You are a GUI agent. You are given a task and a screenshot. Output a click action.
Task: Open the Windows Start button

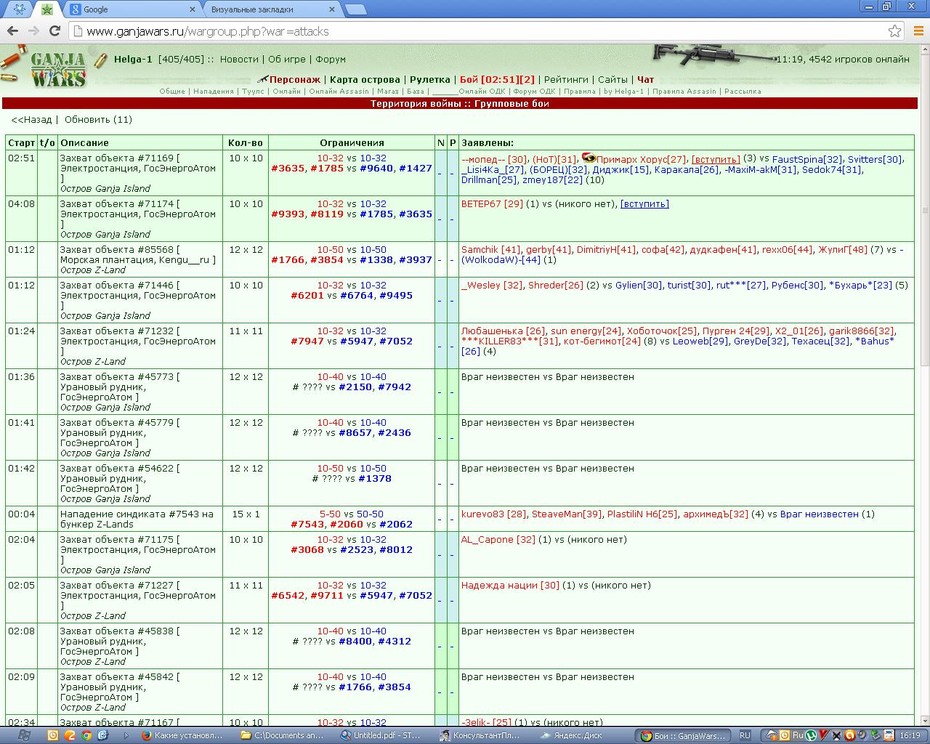(24, 736)
